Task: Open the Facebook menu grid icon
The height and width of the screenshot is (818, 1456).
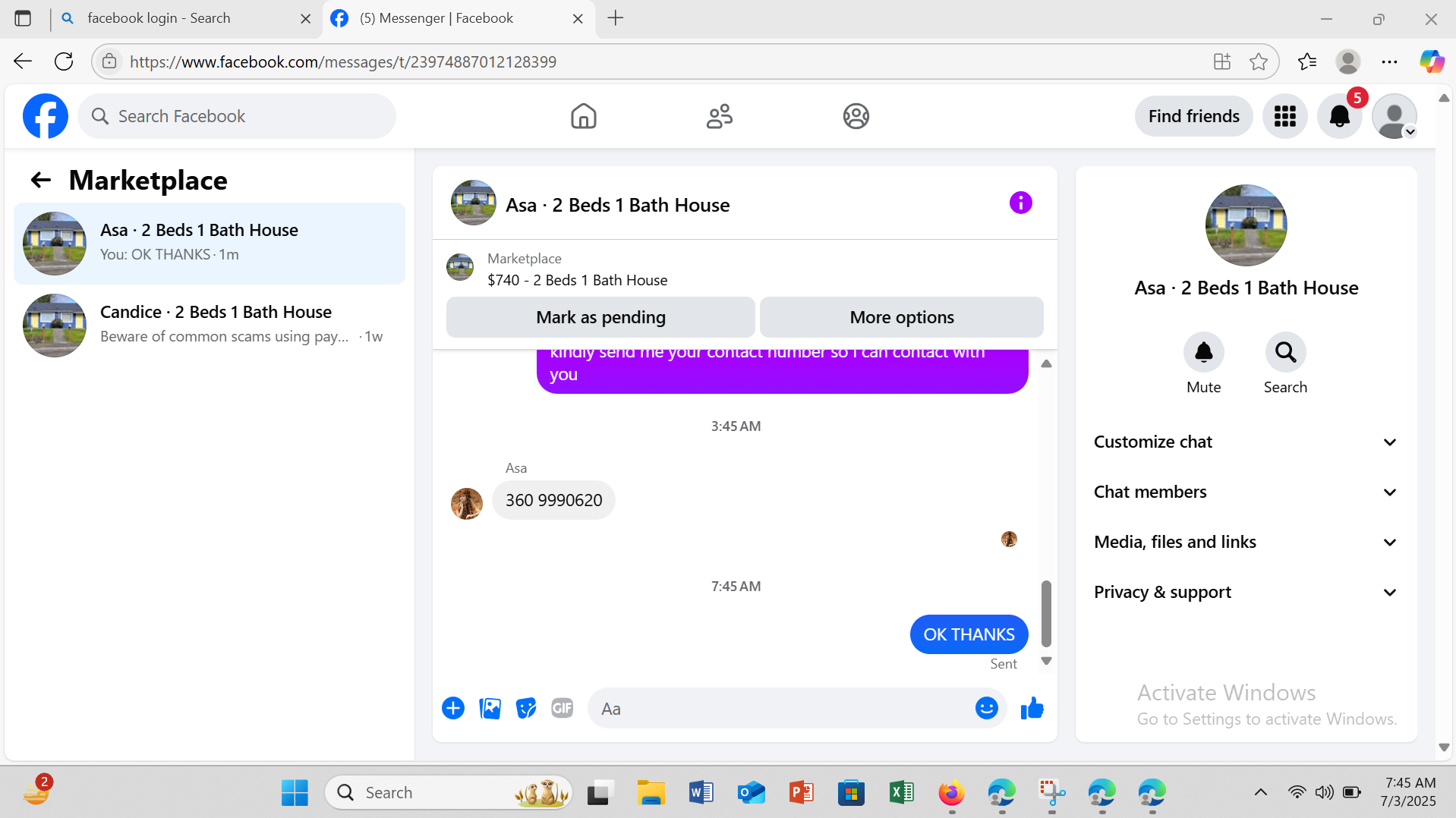Action: [1284, 116]
